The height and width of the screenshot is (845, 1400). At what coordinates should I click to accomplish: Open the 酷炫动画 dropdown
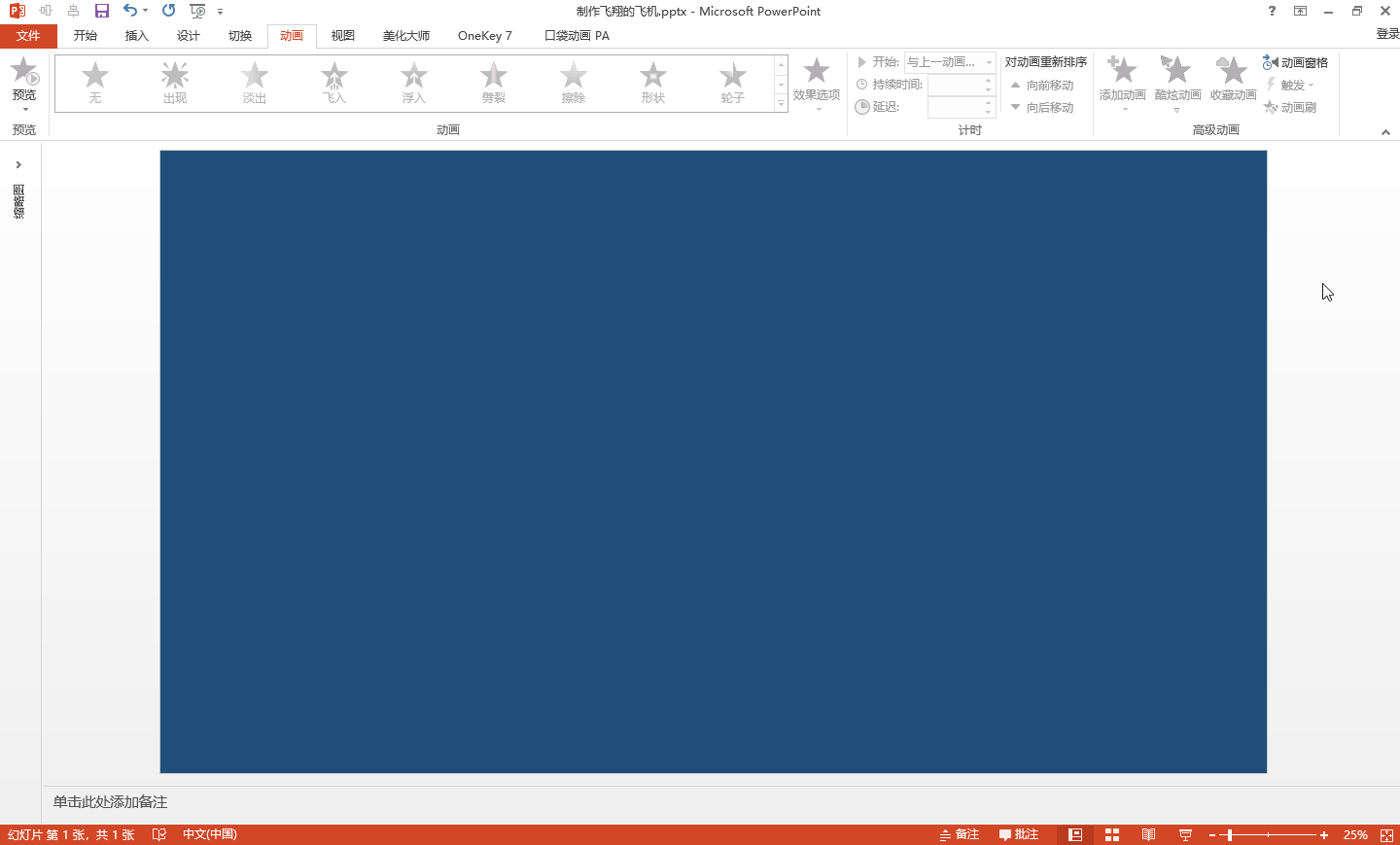coord(1177,85)
